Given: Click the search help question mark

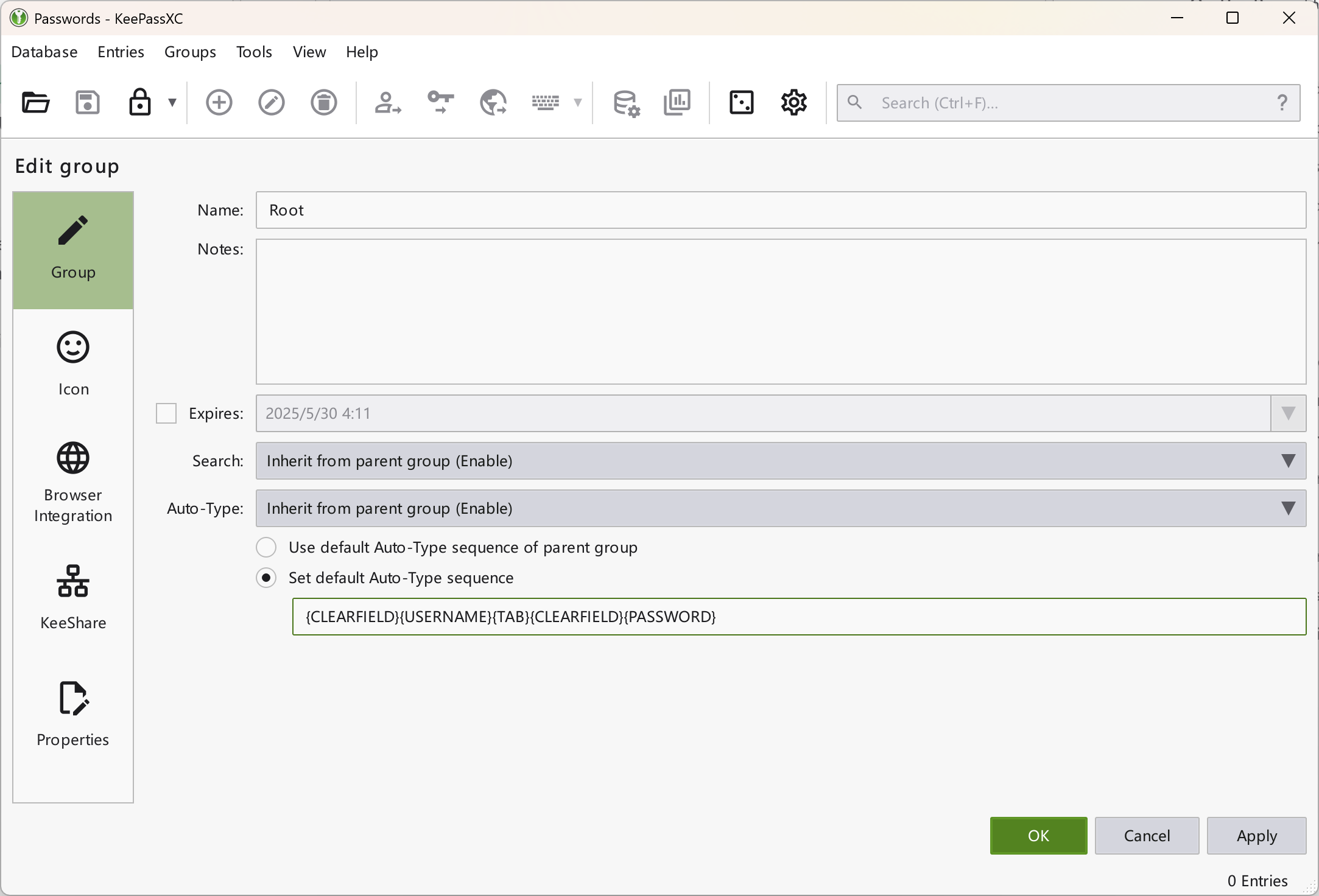Looking at the screenshot, I should 1282,102.
